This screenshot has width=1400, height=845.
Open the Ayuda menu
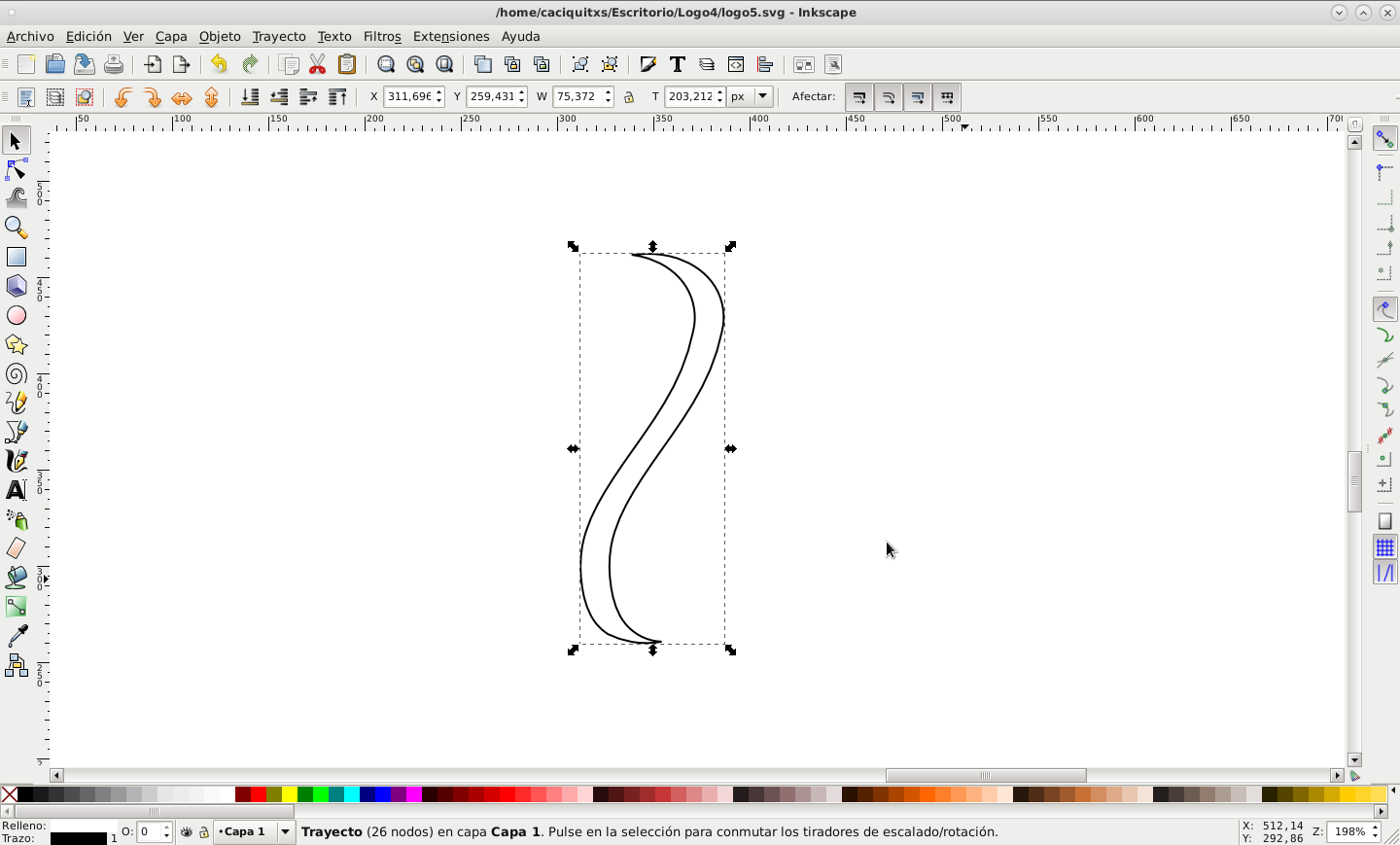tap(521, 36)
